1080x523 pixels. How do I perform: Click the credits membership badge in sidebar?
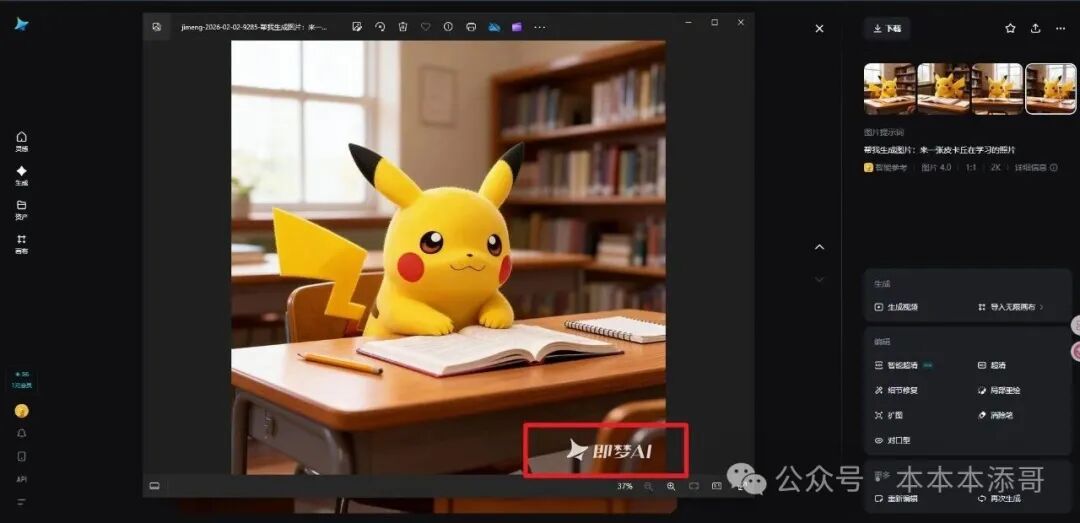point(21,380)
